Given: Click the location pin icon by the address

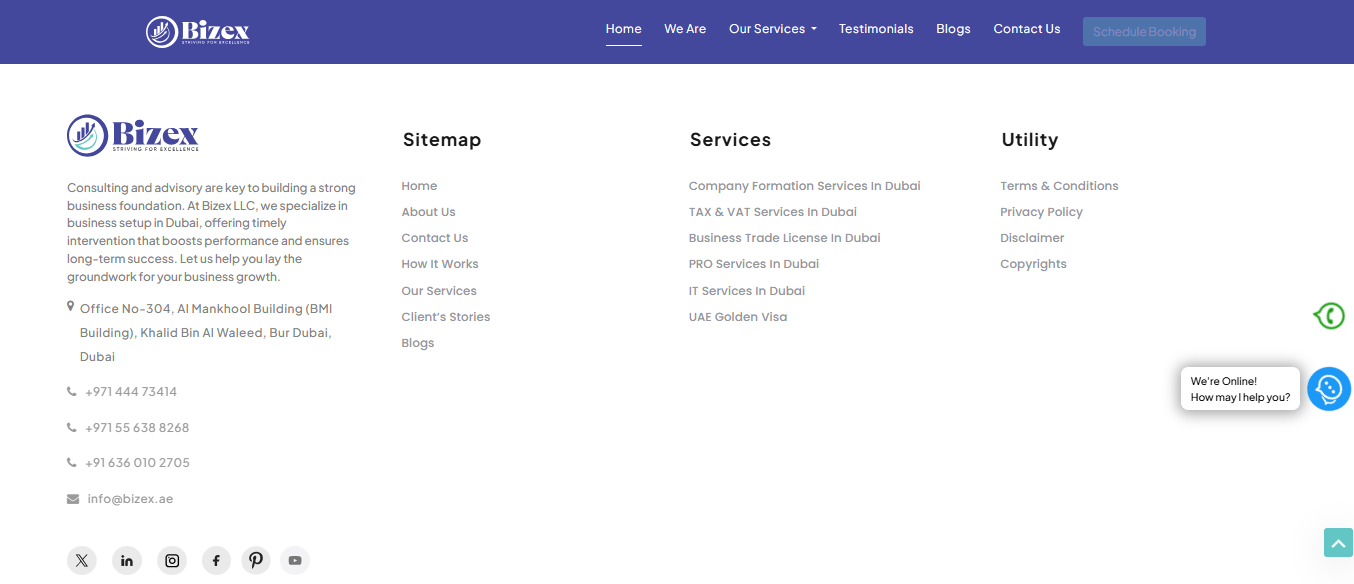Looking at the screenshot, I should click(x=71, y=307).
